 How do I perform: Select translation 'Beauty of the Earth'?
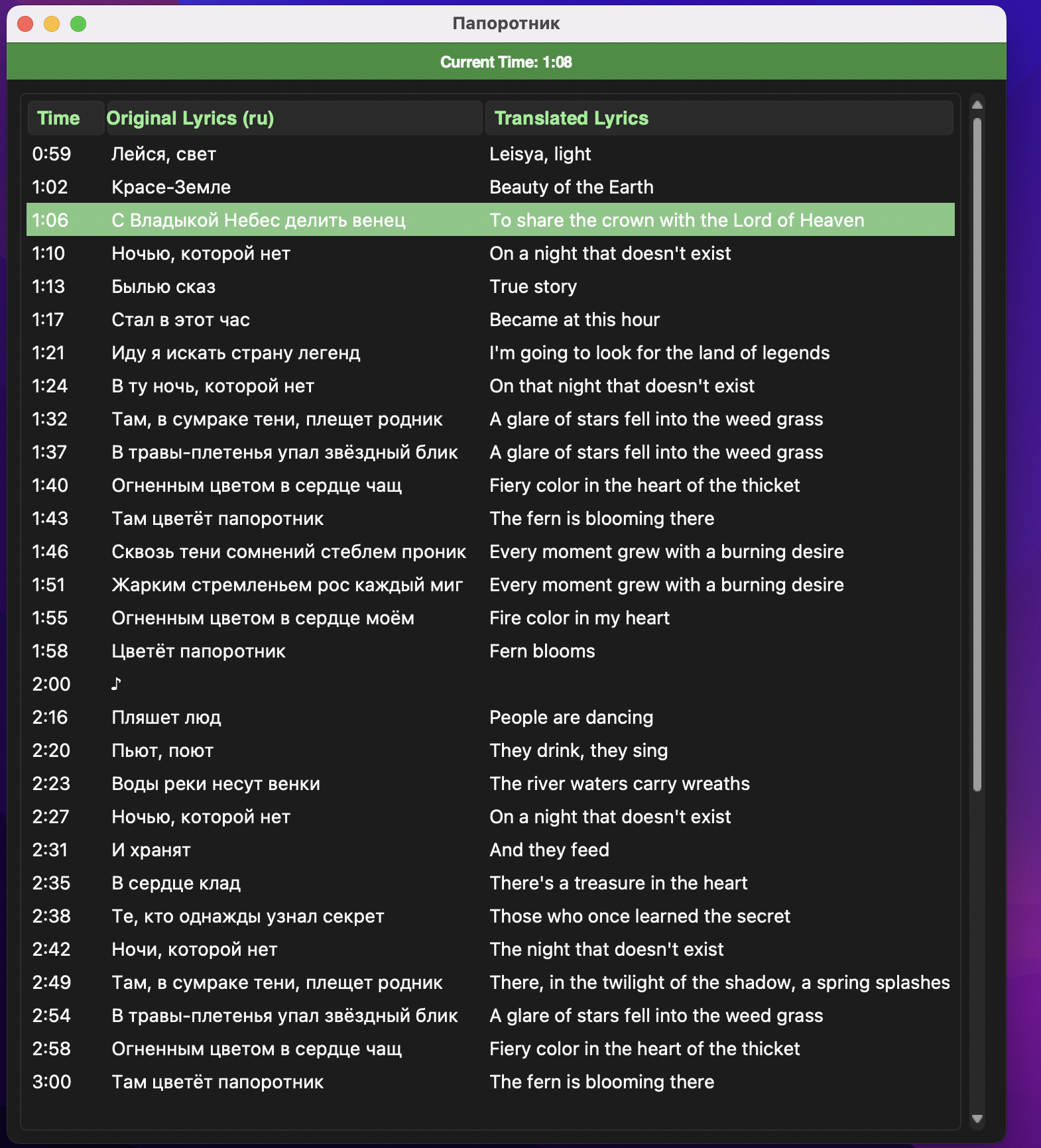[572, 187]
